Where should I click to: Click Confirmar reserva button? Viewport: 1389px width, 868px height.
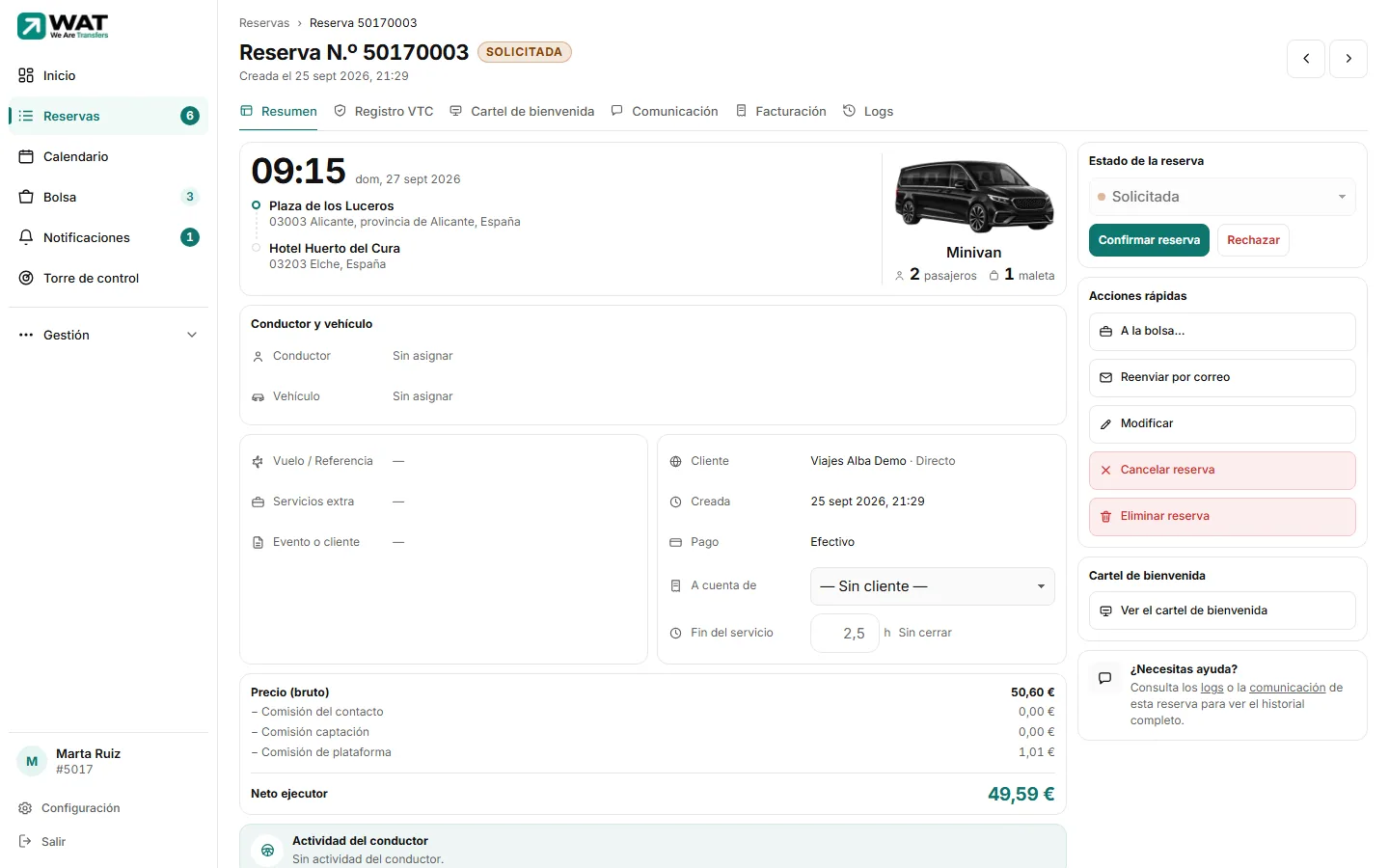click(x=1149, y=240)
